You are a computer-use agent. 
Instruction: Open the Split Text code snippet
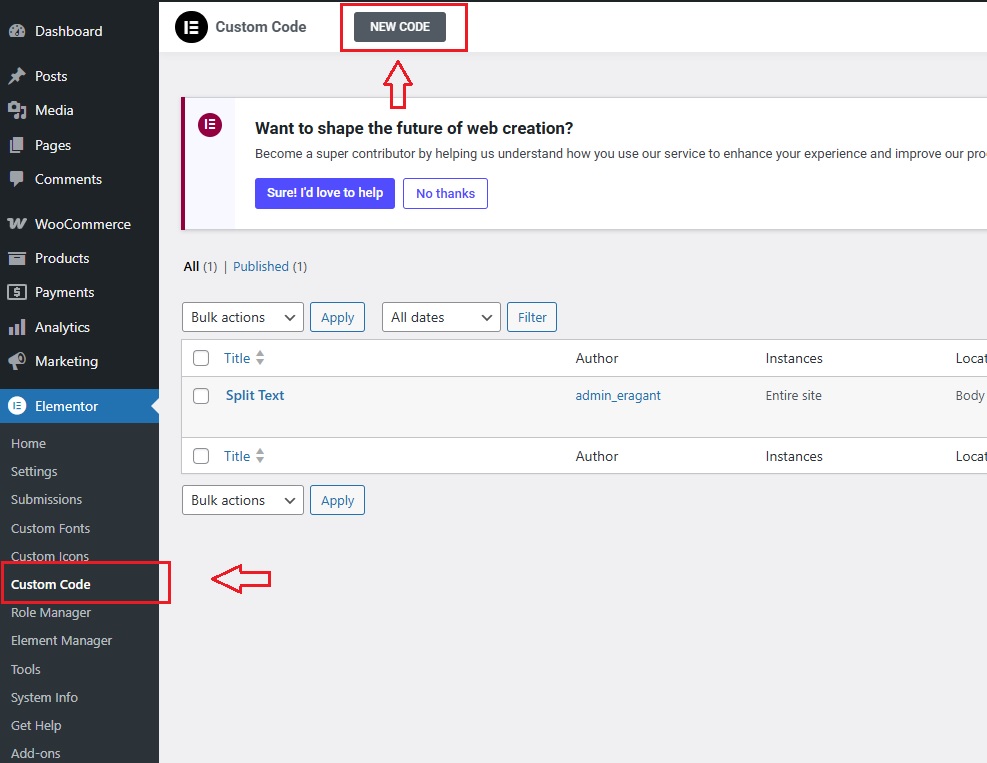click(254, 395)
